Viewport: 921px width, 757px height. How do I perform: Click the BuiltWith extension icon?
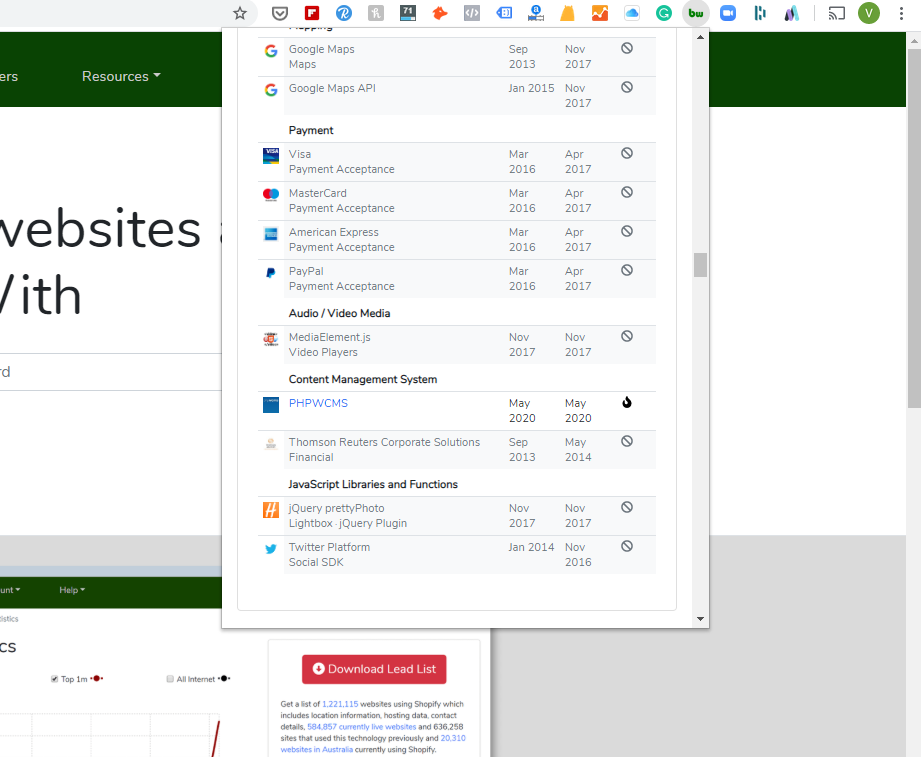(x=695, y=13)
